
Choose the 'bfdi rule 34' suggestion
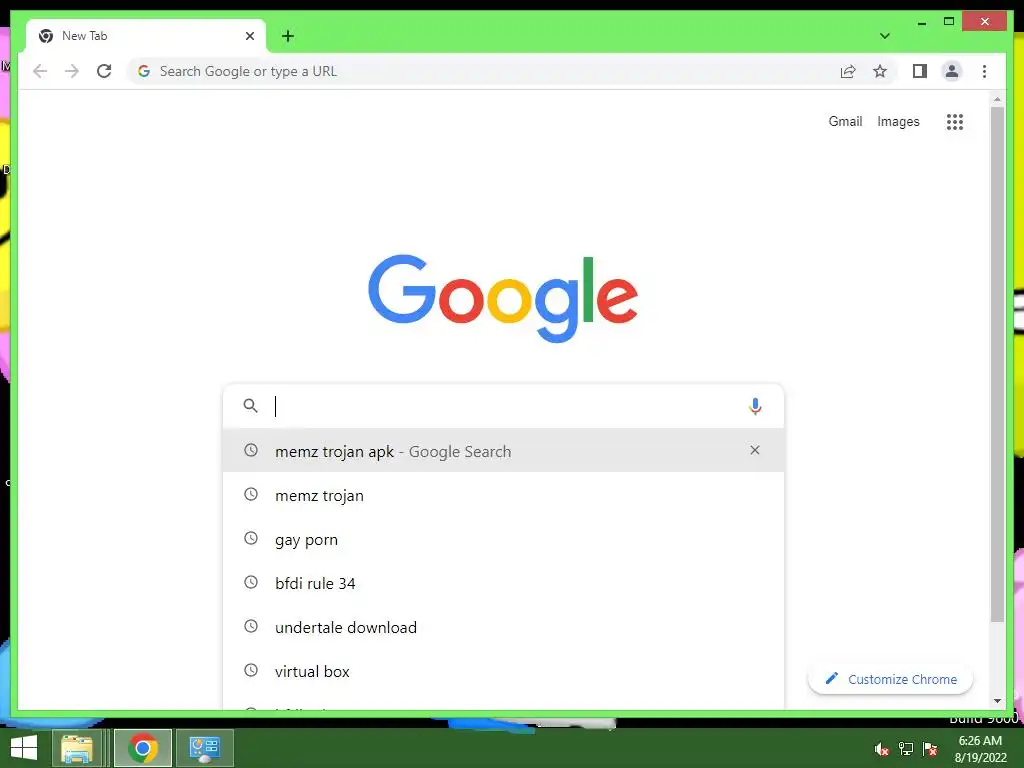pos(503,583)
